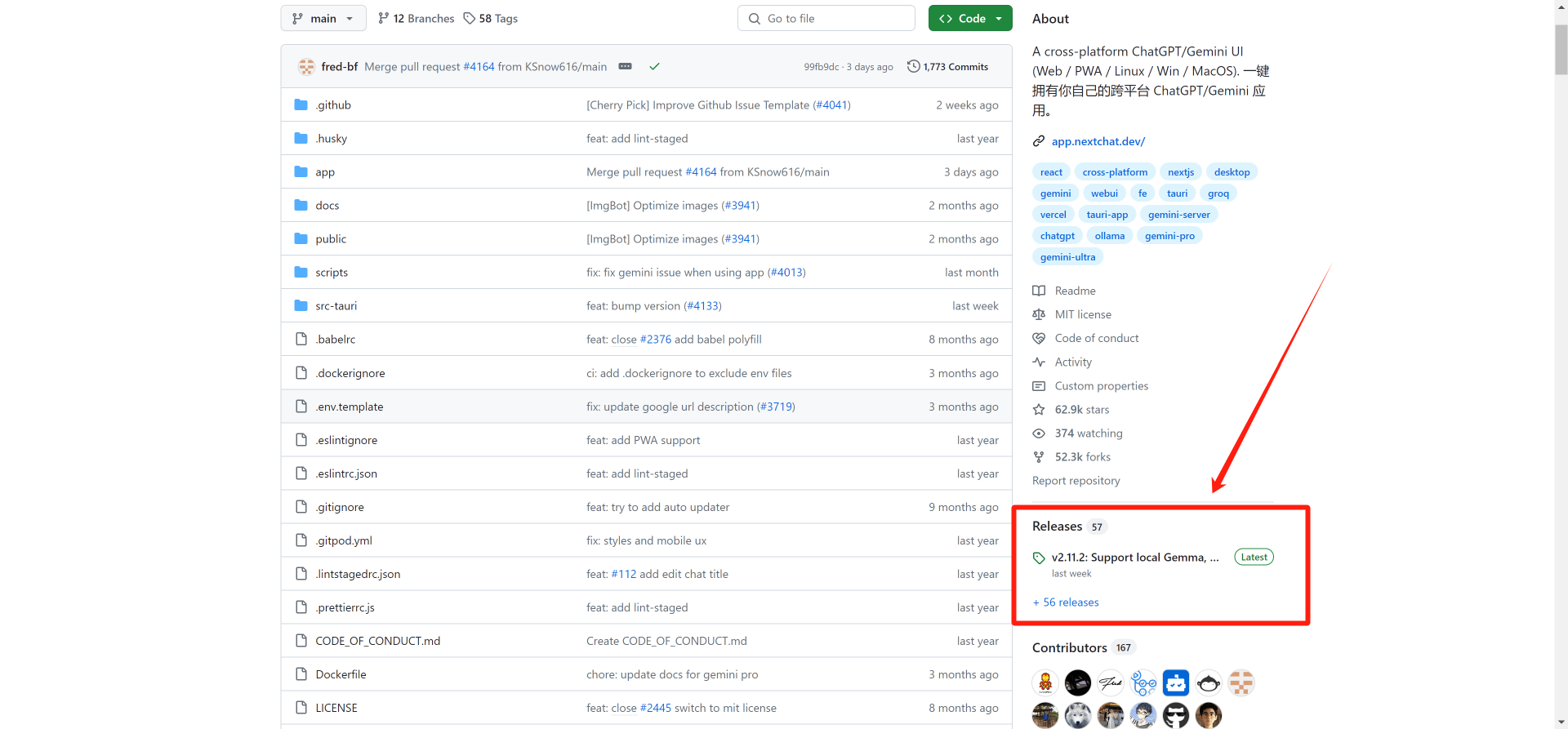
Task: Select the gemini-ultra topic tag
Action: click(x=1068, y=257)
